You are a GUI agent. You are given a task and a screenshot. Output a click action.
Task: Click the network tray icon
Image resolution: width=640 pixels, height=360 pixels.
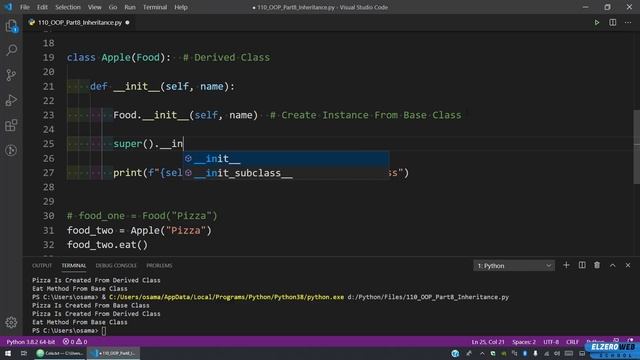coord(546,353)
